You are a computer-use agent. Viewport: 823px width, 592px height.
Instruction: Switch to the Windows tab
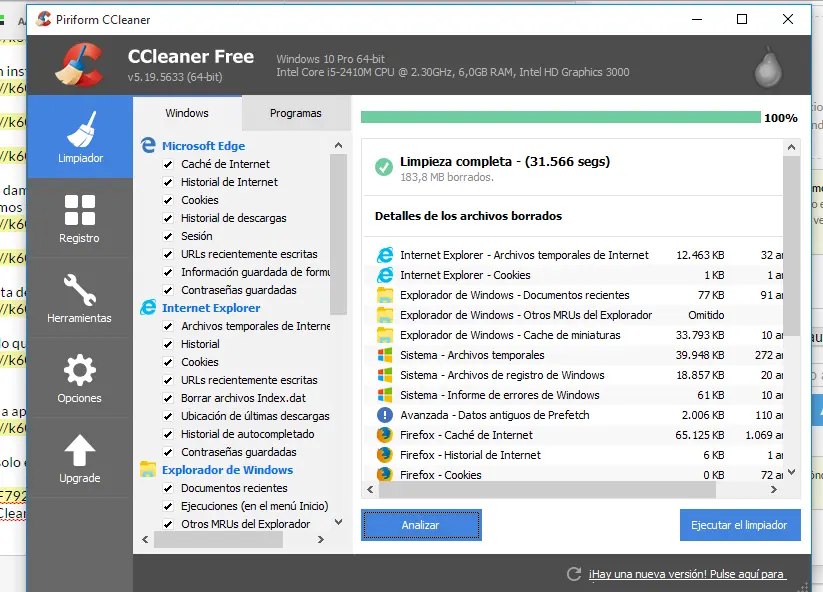187,113
